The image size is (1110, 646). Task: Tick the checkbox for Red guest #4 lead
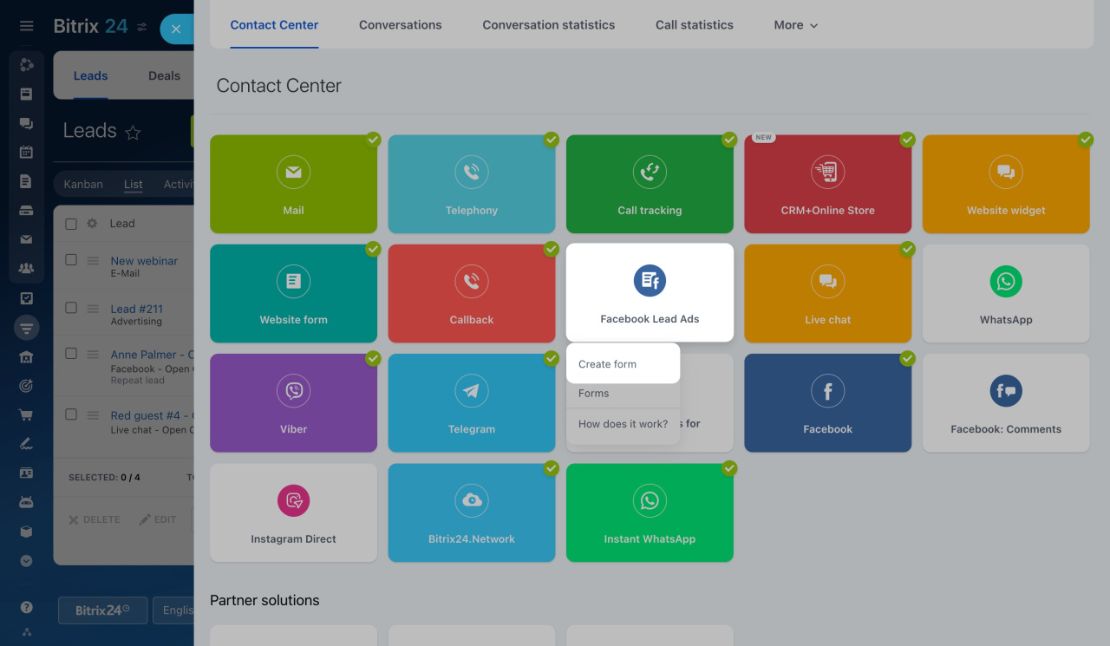tap(71, 414)
